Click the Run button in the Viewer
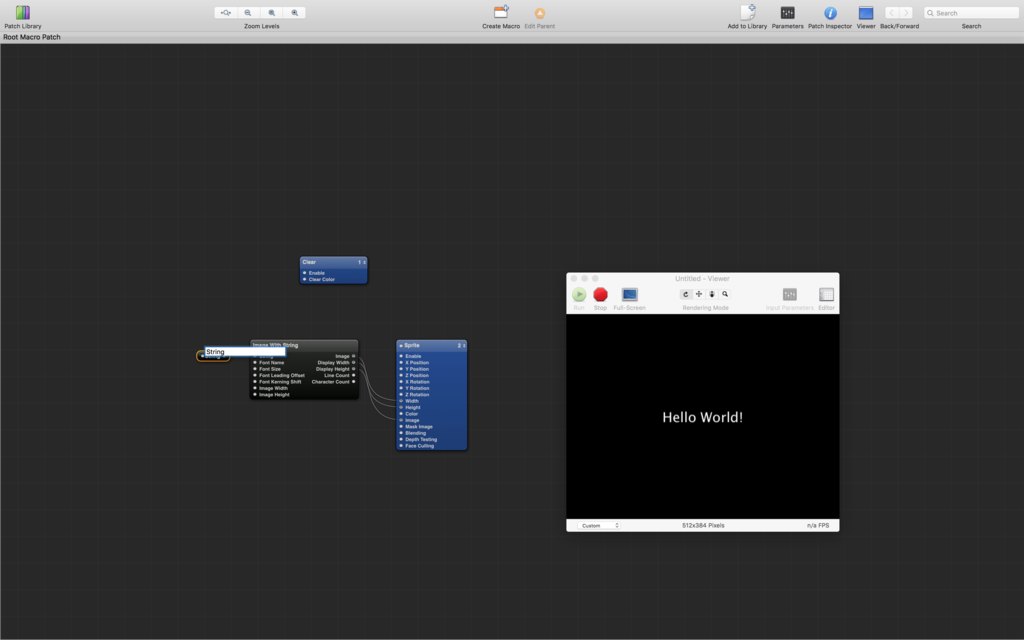This screenshot has width=1024, height=640. (579, 295)
